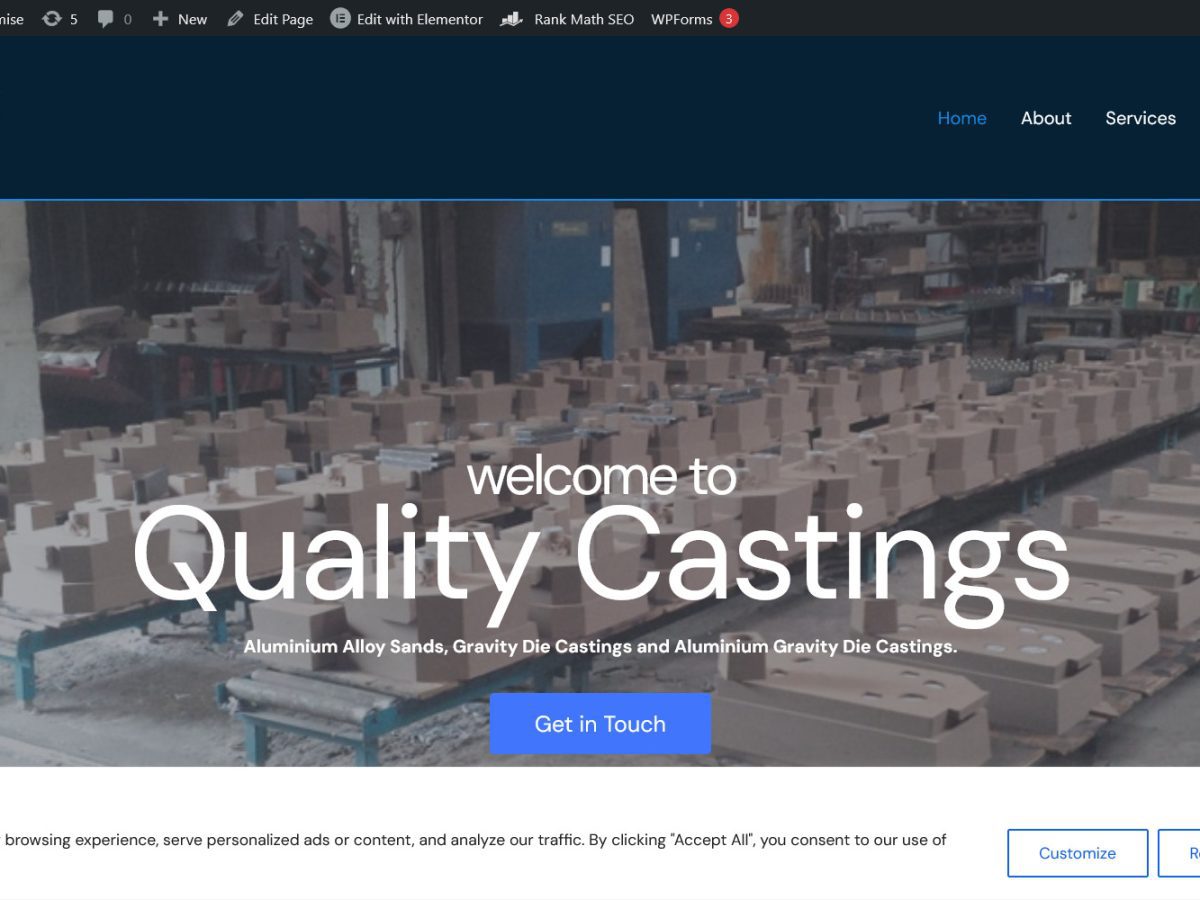
Task: Open the Rank Math SEO text menu
Action: click(x=584, y=19)
